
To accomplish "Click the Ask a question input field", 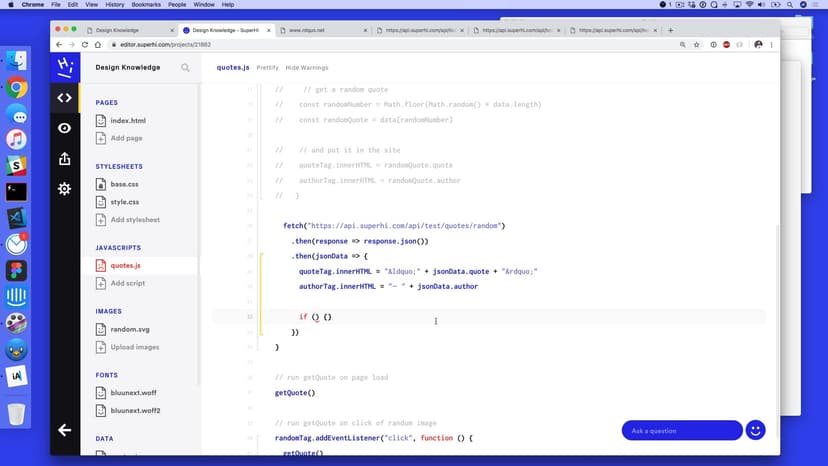I will click(x=682, y=431).
